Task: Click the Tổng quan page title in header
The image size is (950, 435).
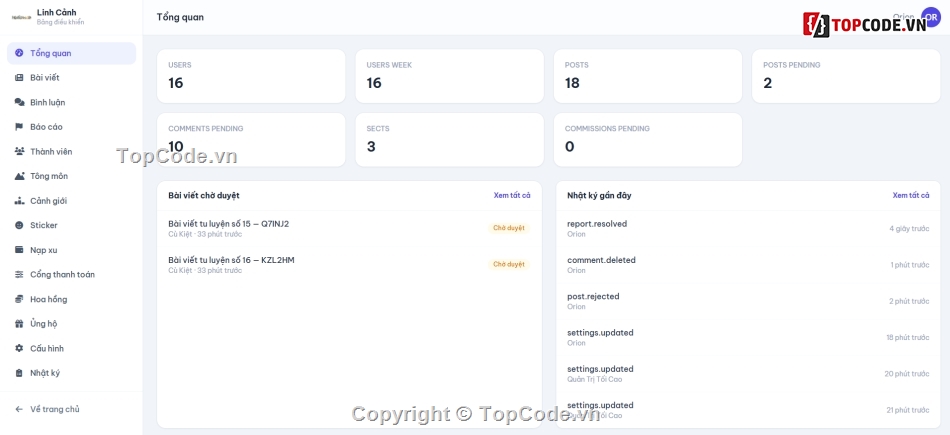Action: pos(180,17)
